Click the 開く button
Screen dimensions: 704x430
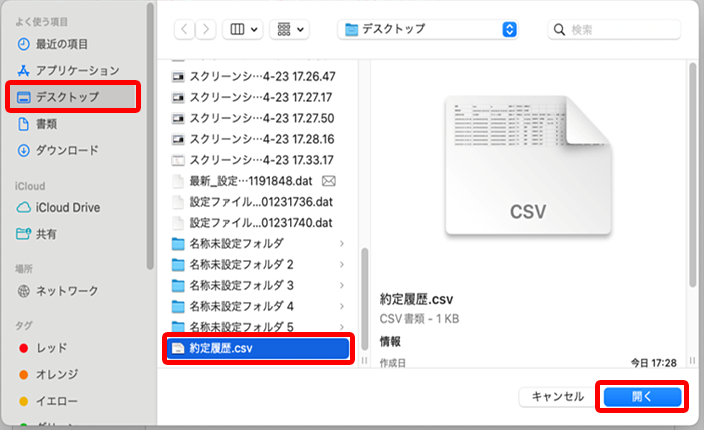[641, 397]
